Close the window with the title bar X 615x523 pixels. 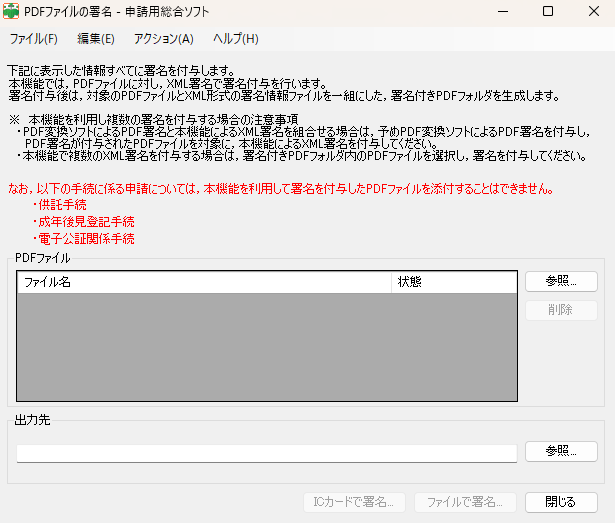[x=593, y=12]
